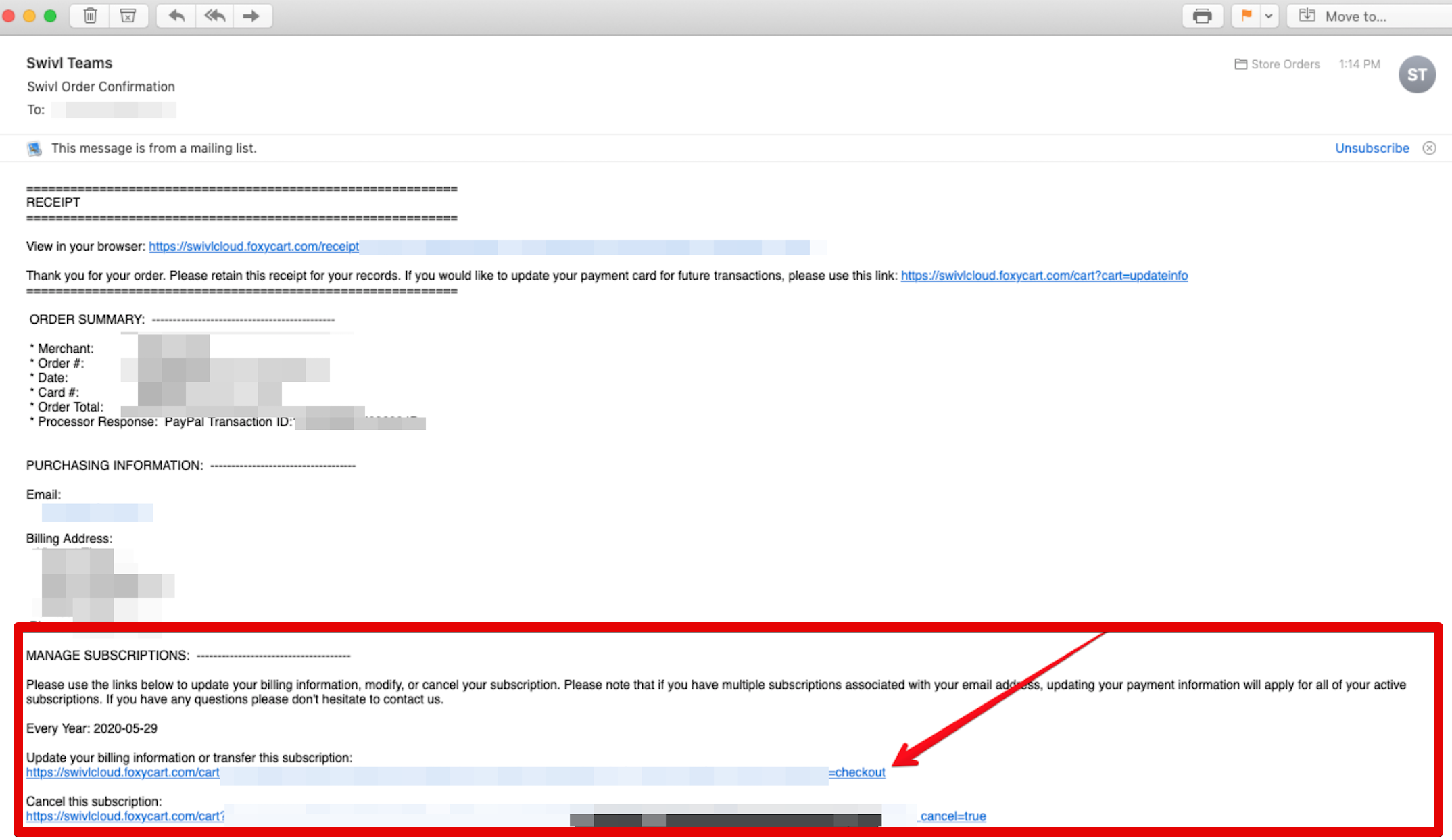Click the yellow minimize window button
This screenshot has width=1452, height=840.
tap(29, 16)
